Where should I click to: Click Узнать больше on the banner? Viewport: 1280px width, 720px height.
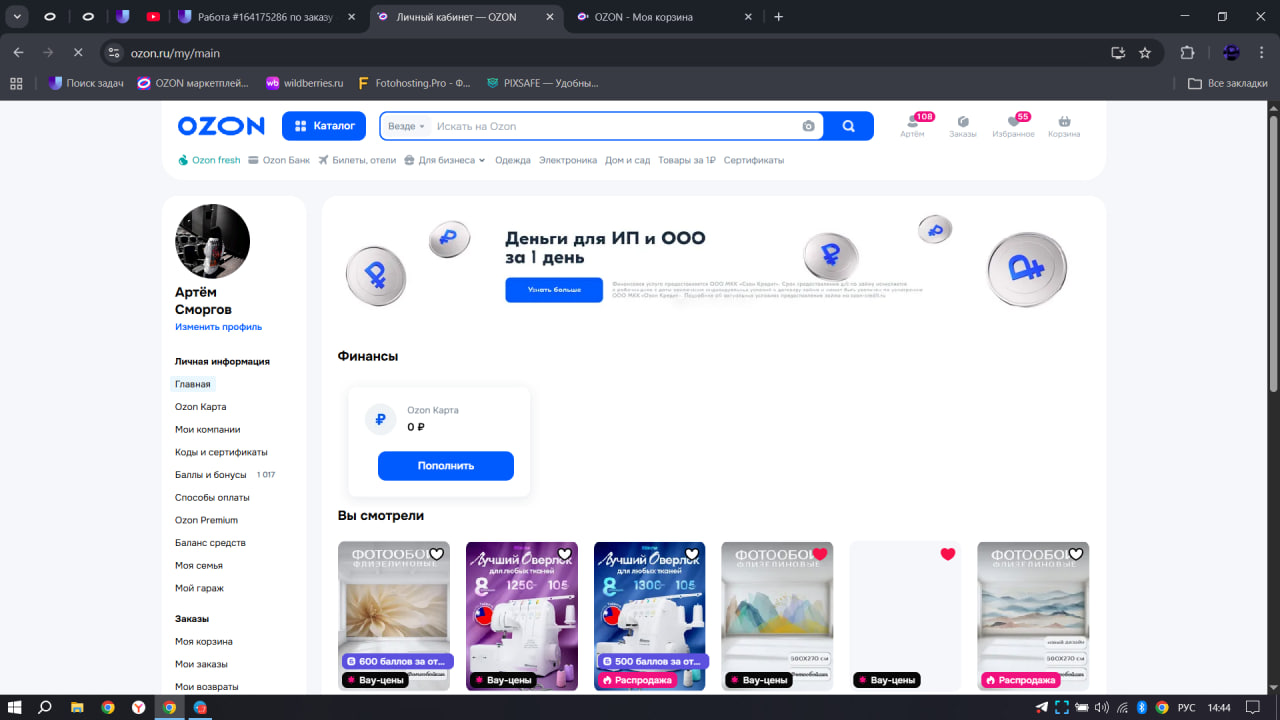(554, 290)
